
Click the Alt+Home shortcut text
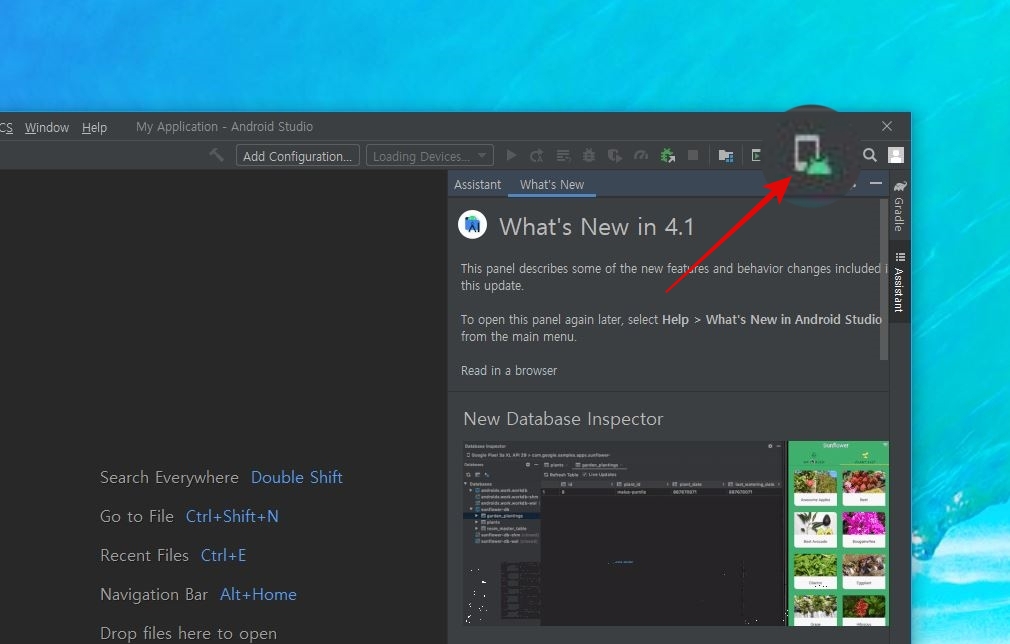pyautogui.click(x=258, y=594)
